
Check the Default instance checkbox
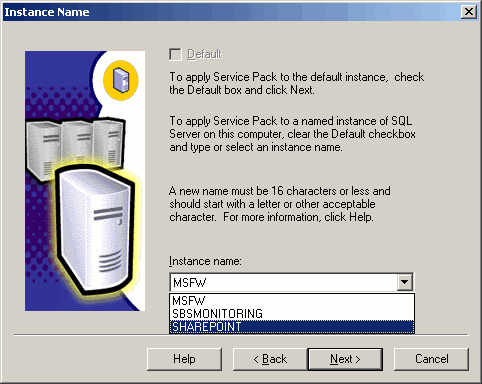175,54
